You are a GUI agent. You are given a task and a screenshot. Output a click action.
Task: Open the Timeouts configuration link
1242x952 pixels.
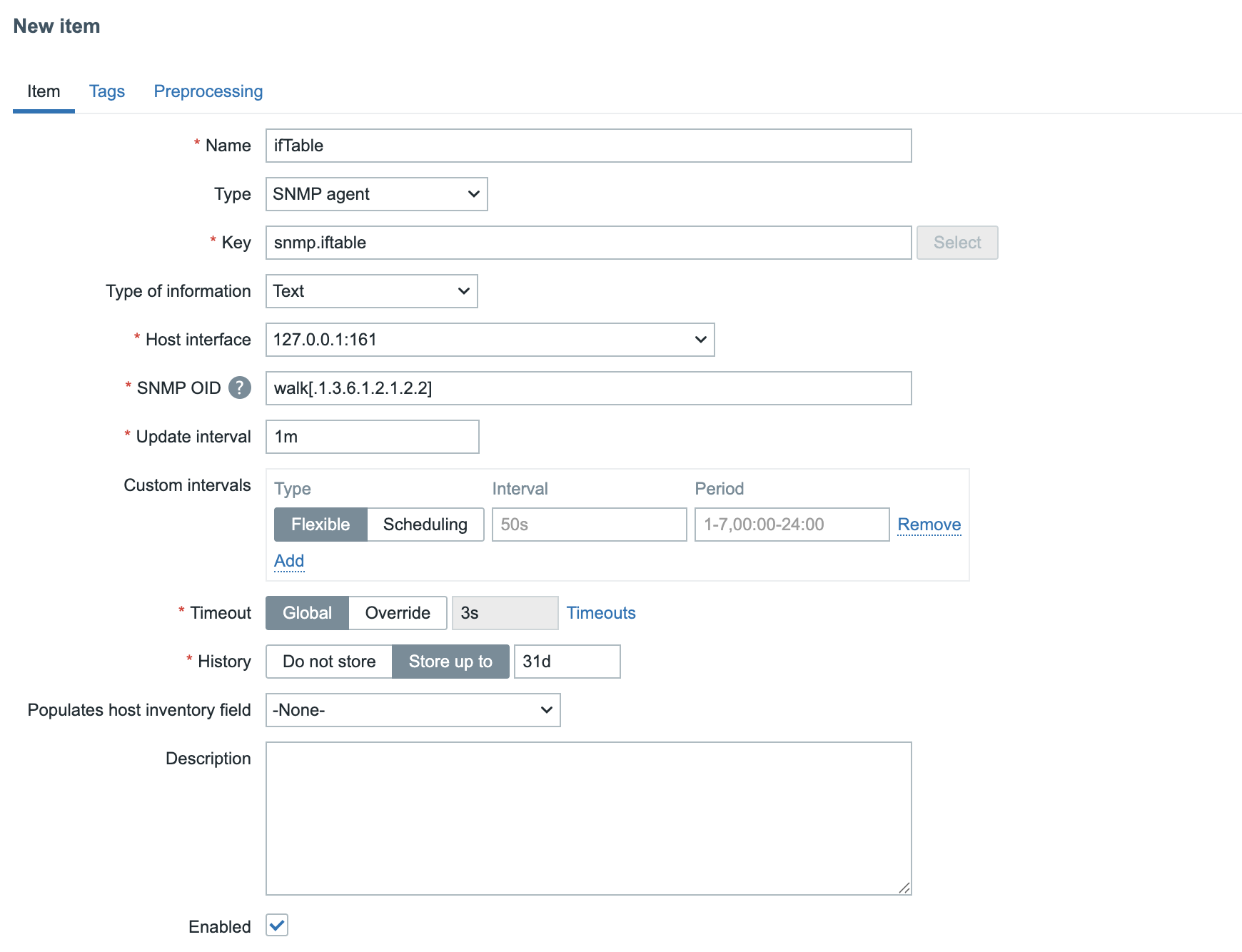(601, 612)
